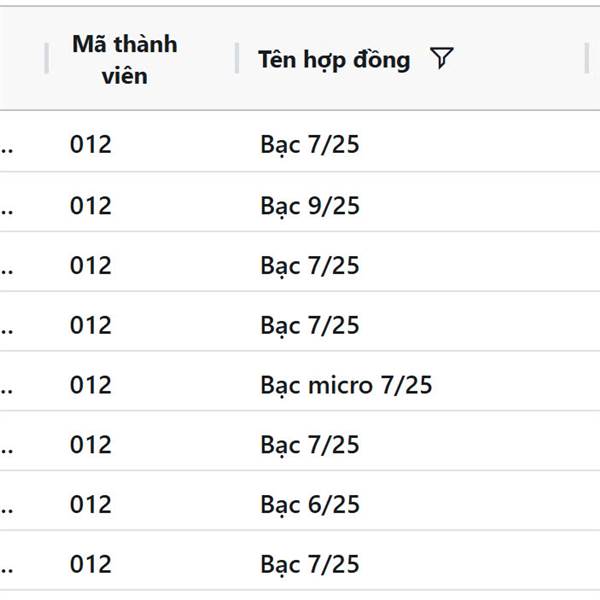Sort by Mã thành viên header
600x600 pixels.
pyautogui.click(x=125, y=59)
